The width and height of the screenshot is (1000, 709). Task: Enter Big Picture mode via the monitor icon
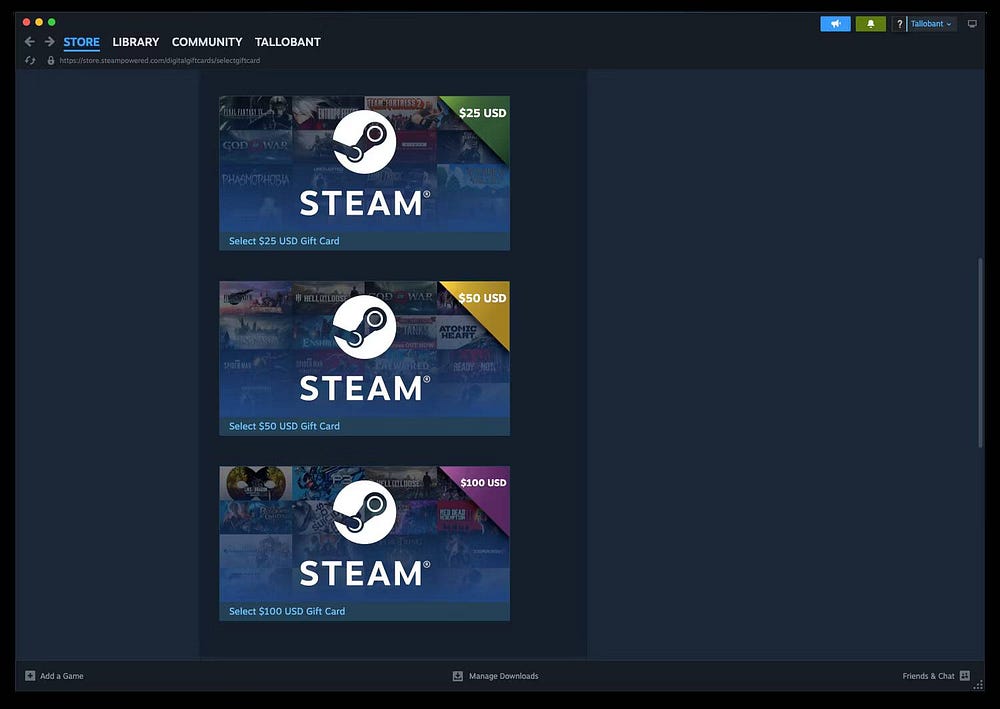[x=972, y=23]
